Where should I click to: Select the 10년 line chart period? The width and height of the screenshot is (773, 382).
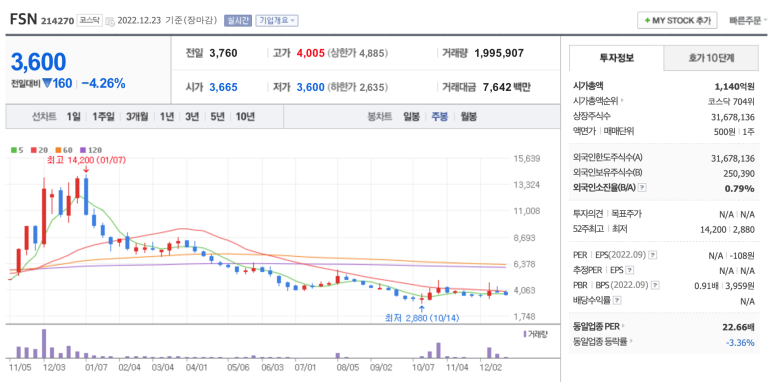(245, 117)
